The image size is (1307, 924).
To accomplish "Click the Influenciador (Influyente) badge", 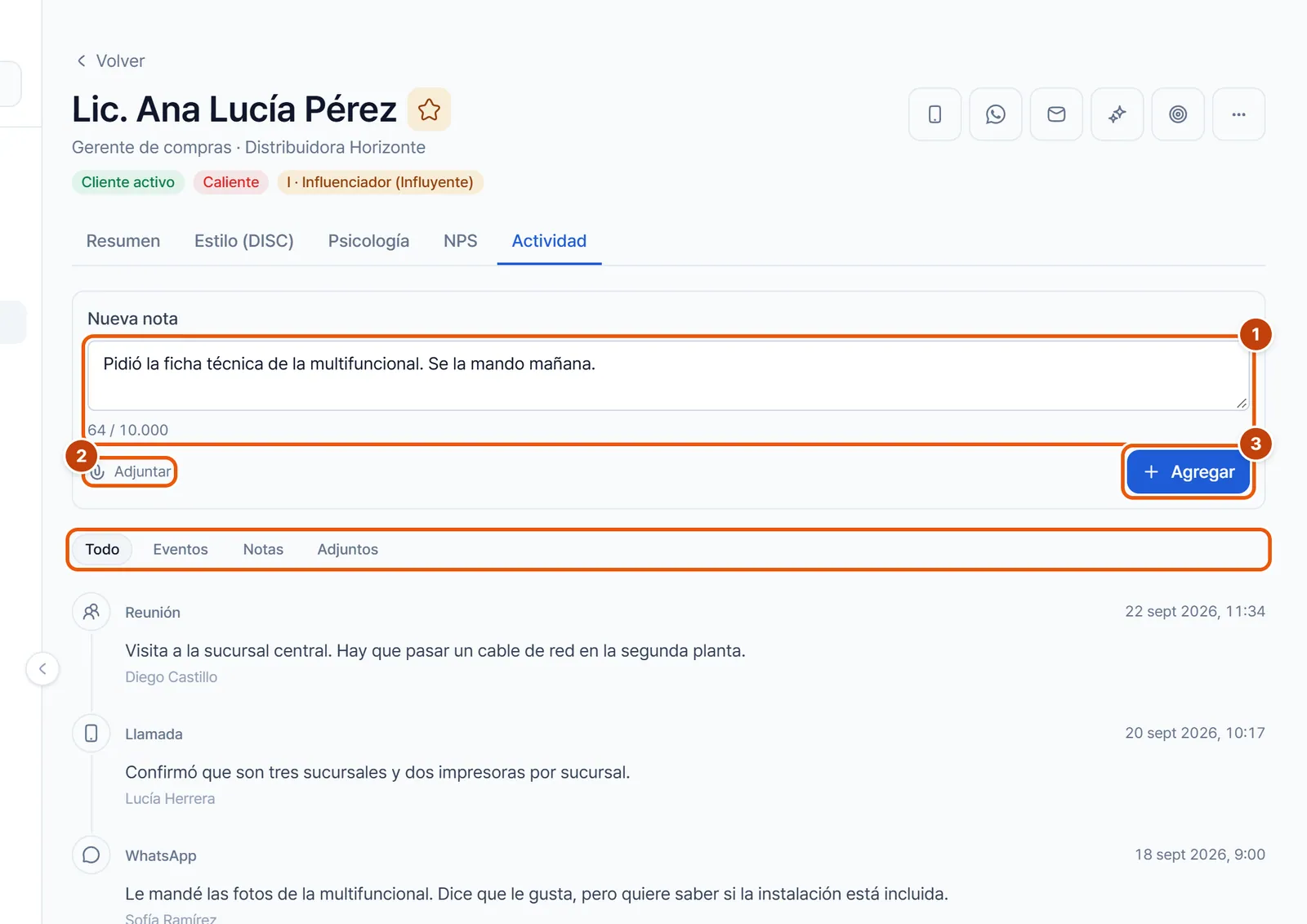I will click(x=380, y=182).
